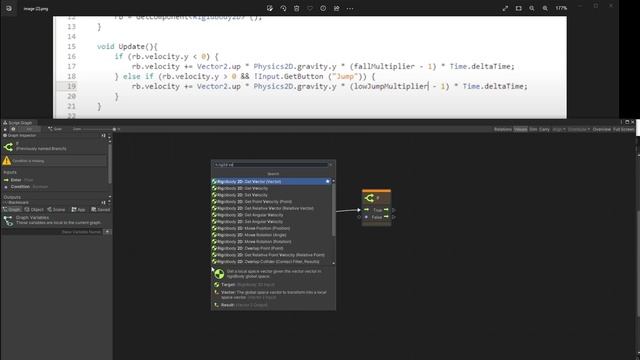This screenshot has width=640, height=360.
Task: Click the 177% zoom level in photo viewer
Action: [561, 8]
